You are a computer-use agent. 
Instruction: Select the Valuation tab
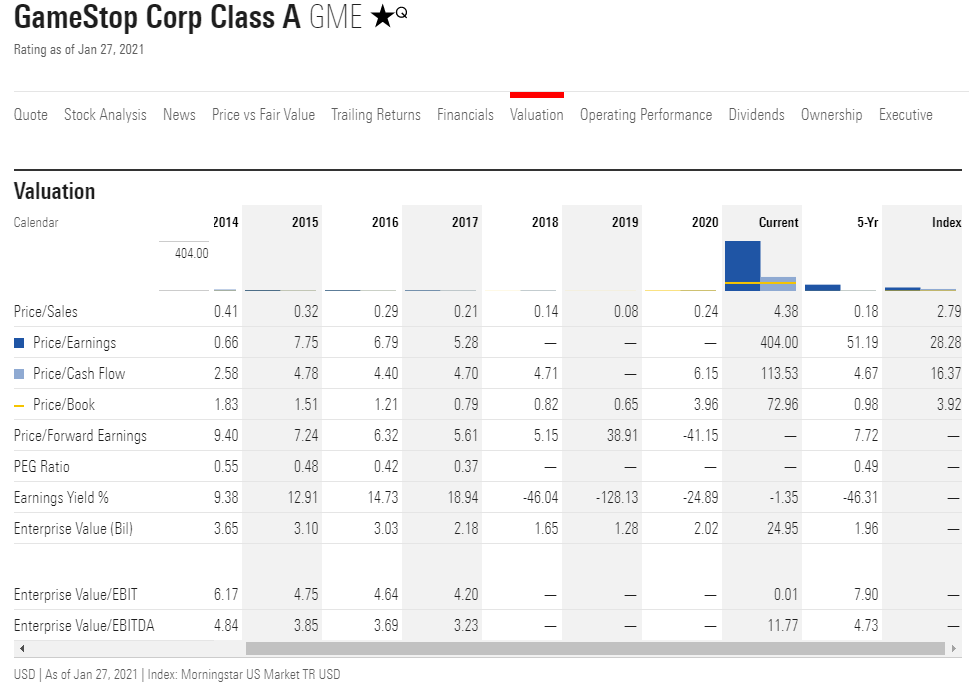(537, 115)
